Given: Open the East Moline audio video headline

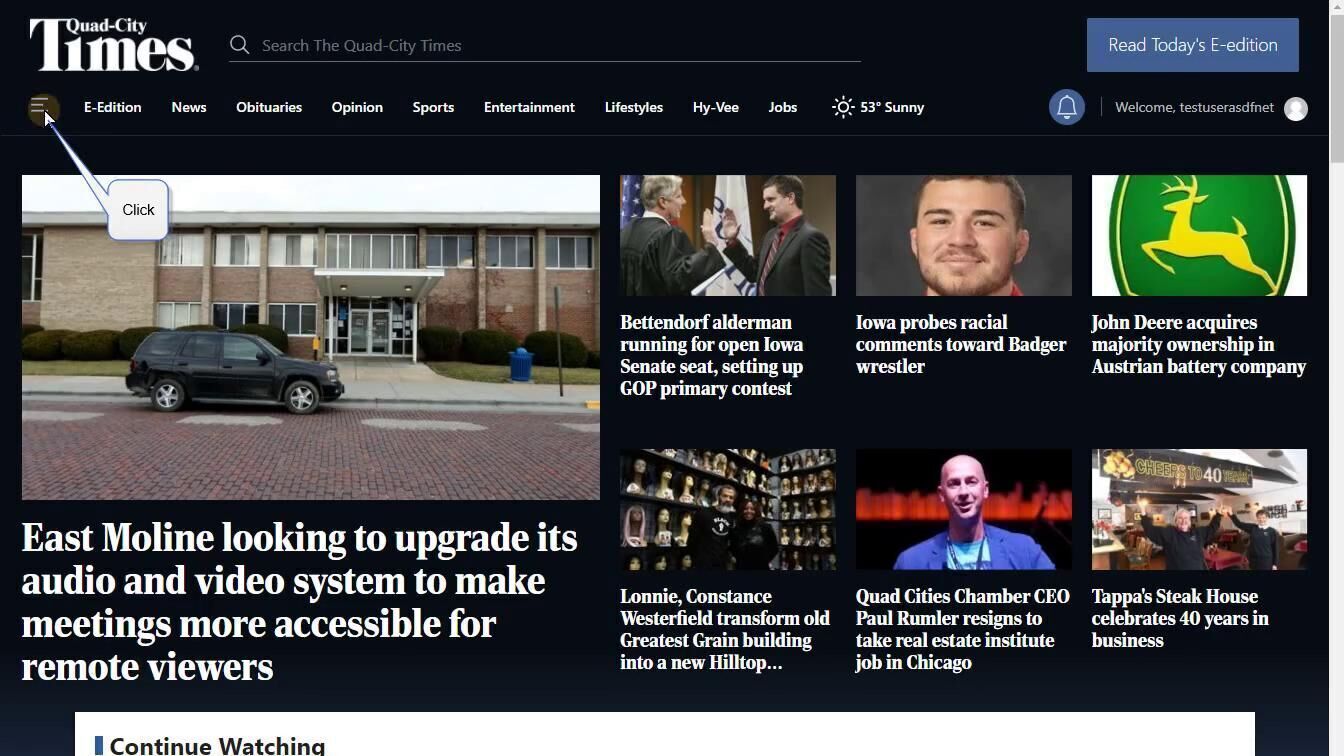Looking at the screenshot, I should 300,602.
